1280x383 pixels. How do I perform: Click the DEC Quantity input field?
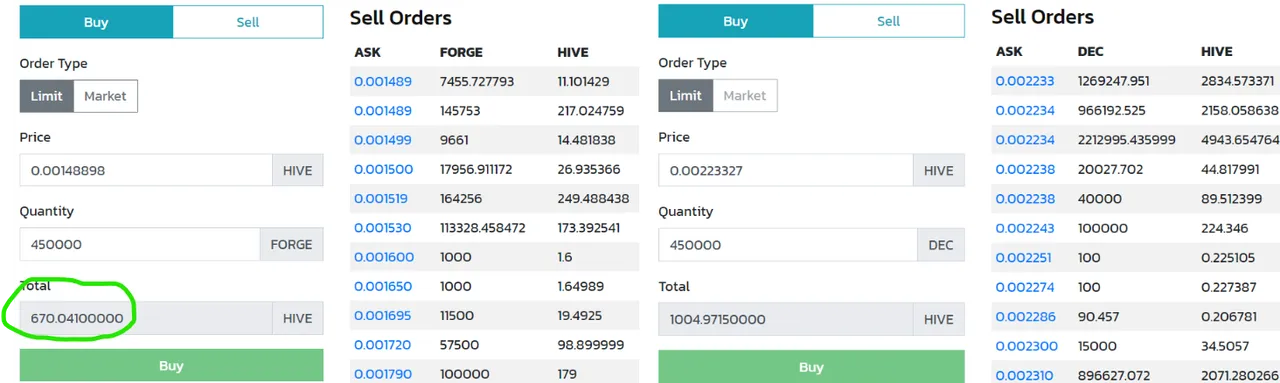point(788,245)
